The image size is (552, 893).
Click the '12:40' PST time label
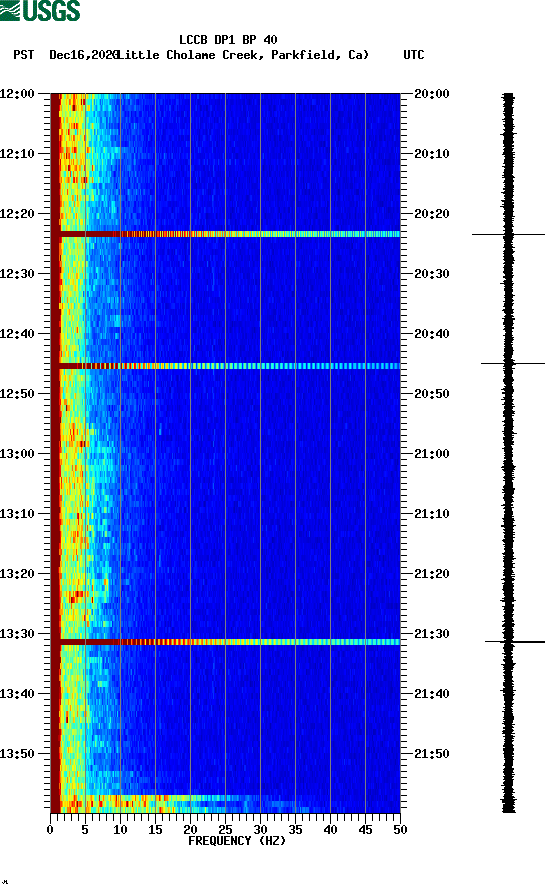[x=17, y=334]
